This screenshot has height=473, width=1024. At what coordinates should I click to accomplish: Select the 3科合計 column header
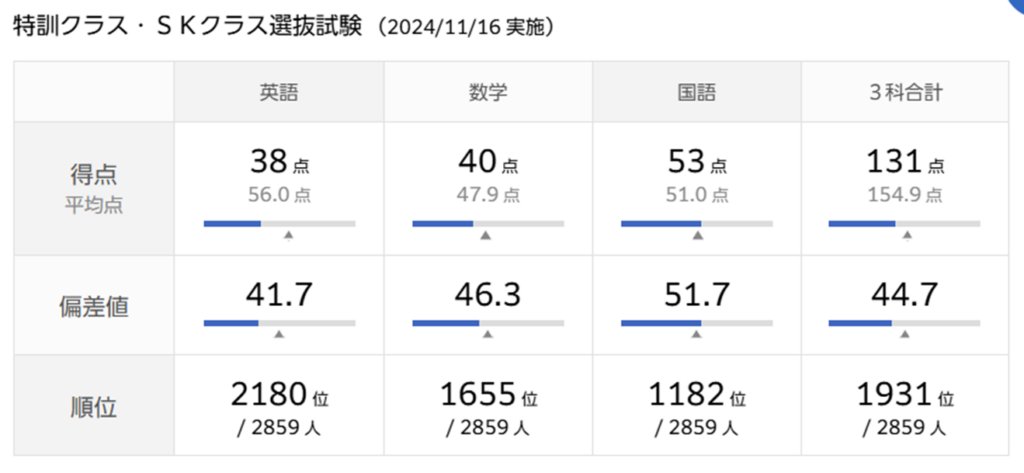(906, 93)
